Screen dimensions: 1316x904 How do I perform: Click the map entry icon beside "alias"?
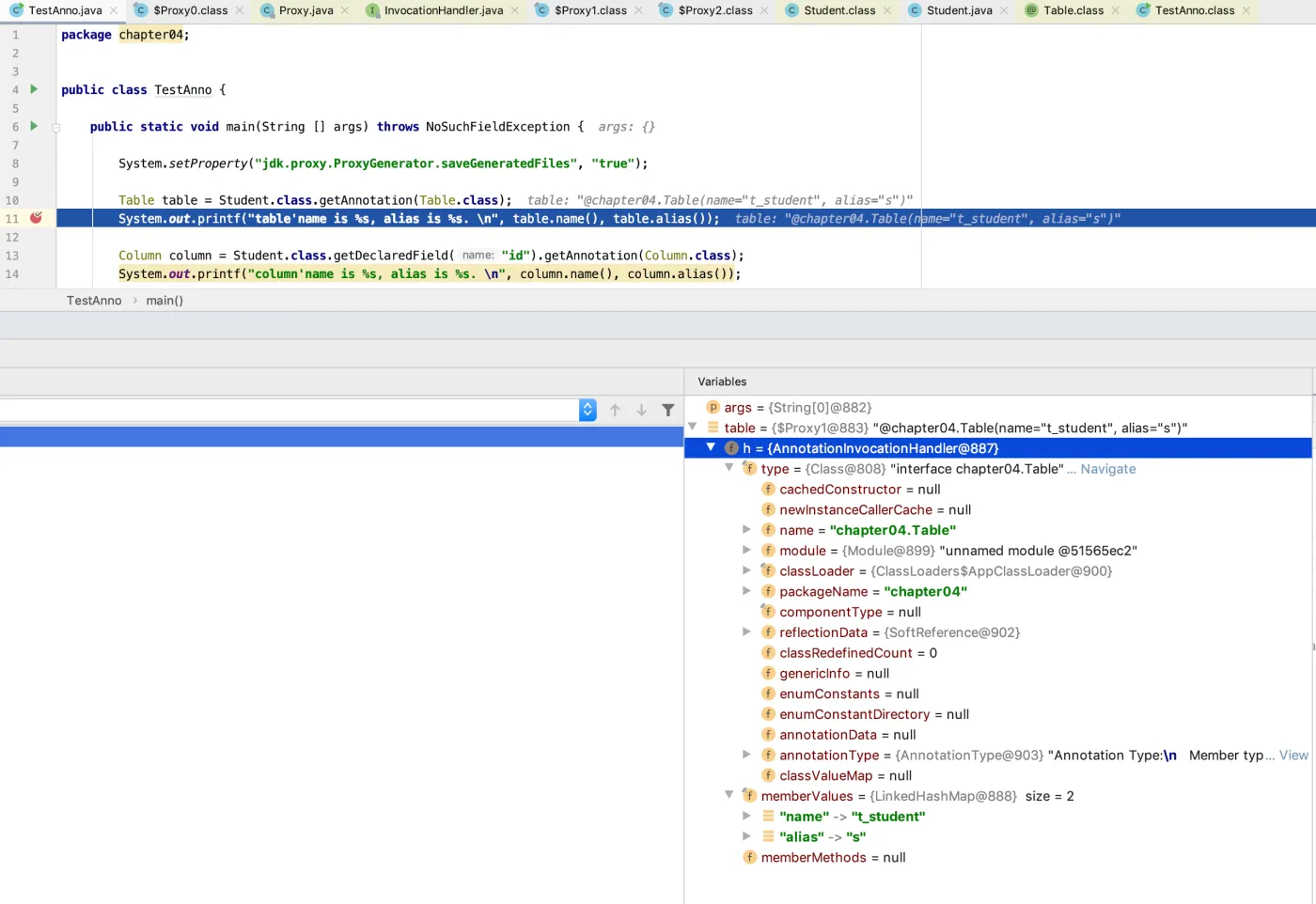coord(768,836)
